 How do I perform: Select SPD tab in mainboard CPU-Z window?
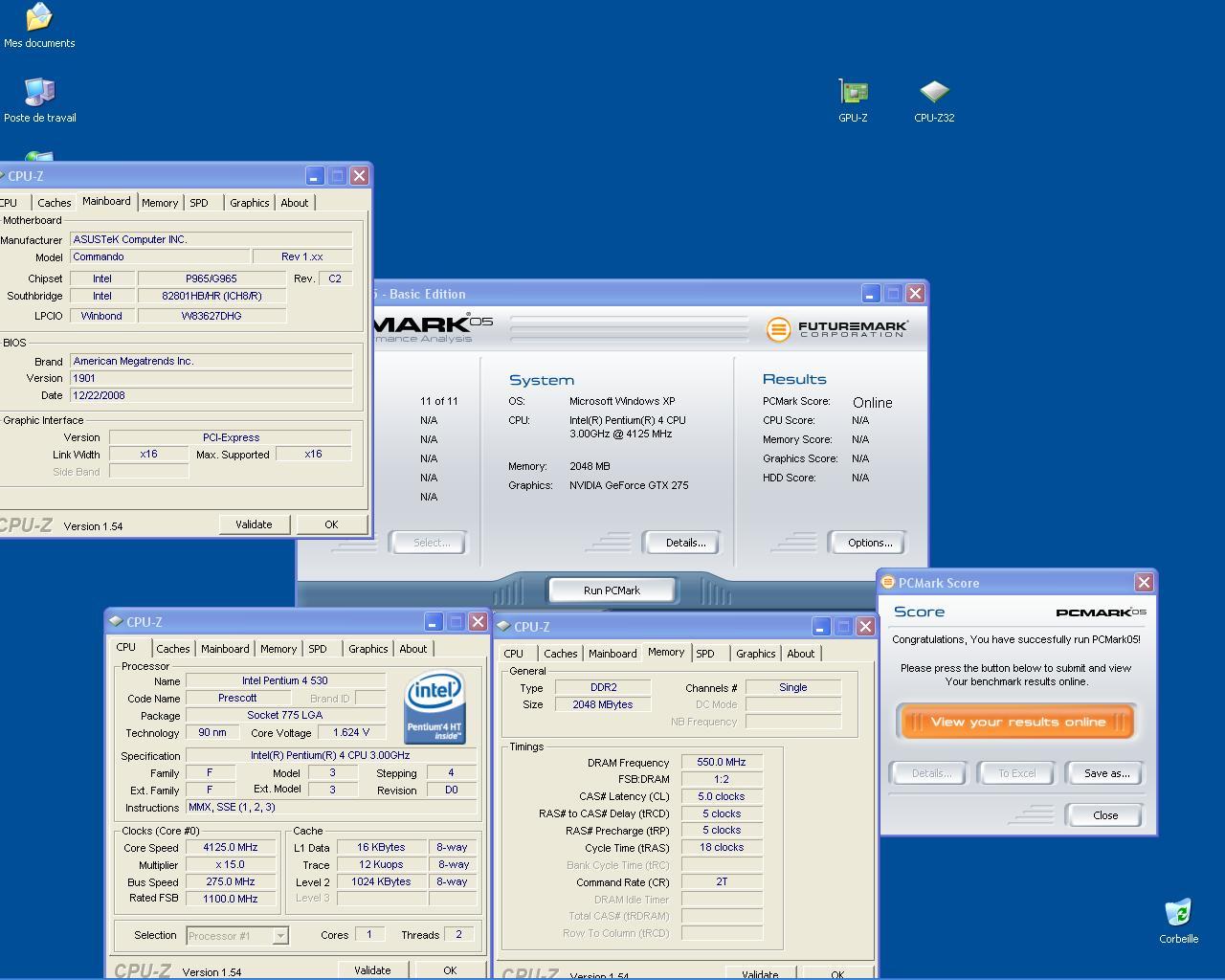[x=199, y=203]
